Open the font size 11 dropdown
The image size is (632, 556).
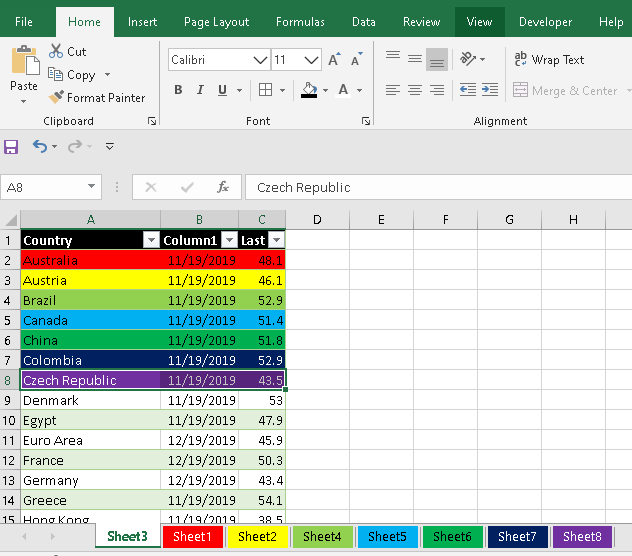311,60
